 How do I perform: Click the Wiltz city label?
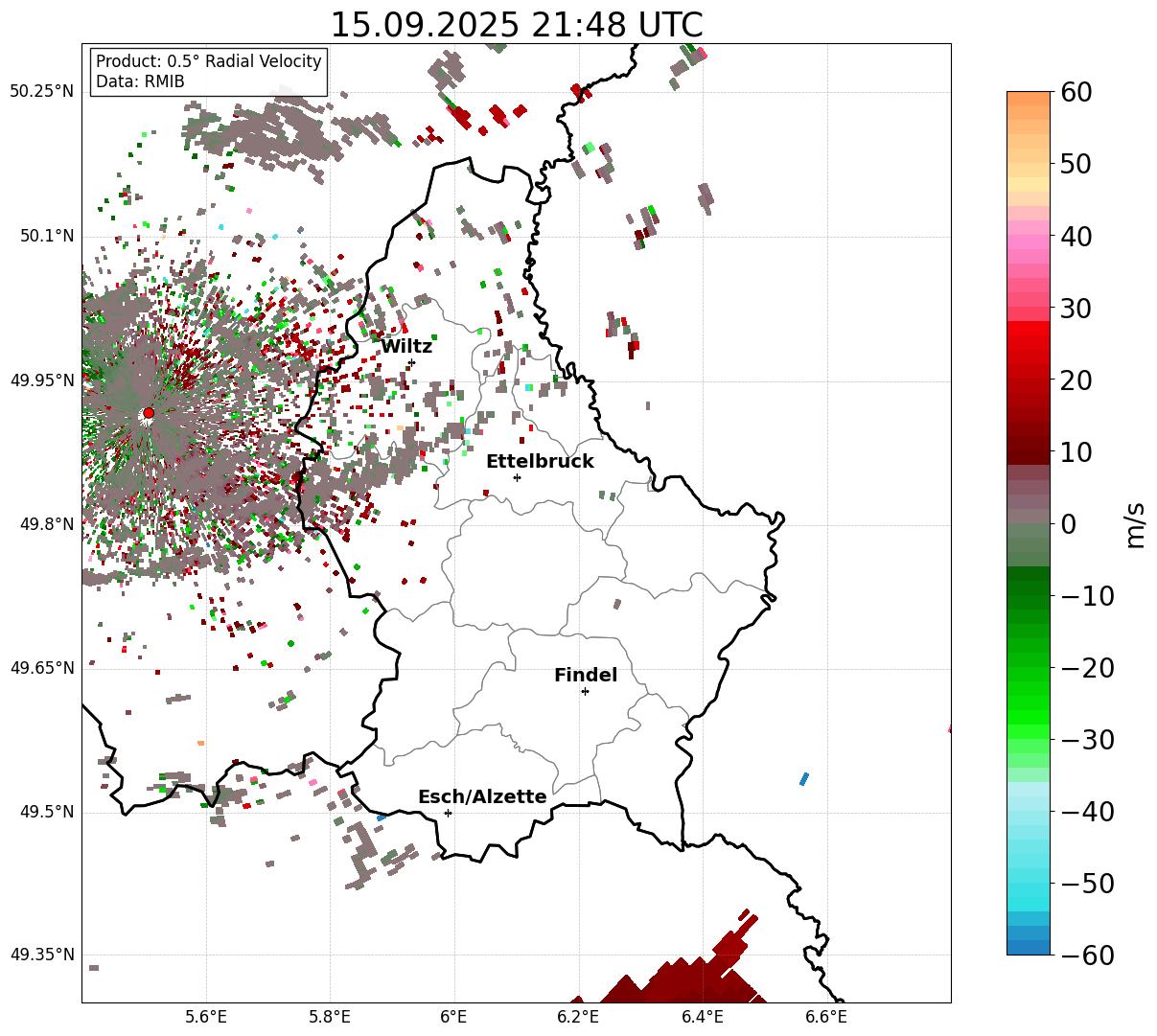coord(406,347)
